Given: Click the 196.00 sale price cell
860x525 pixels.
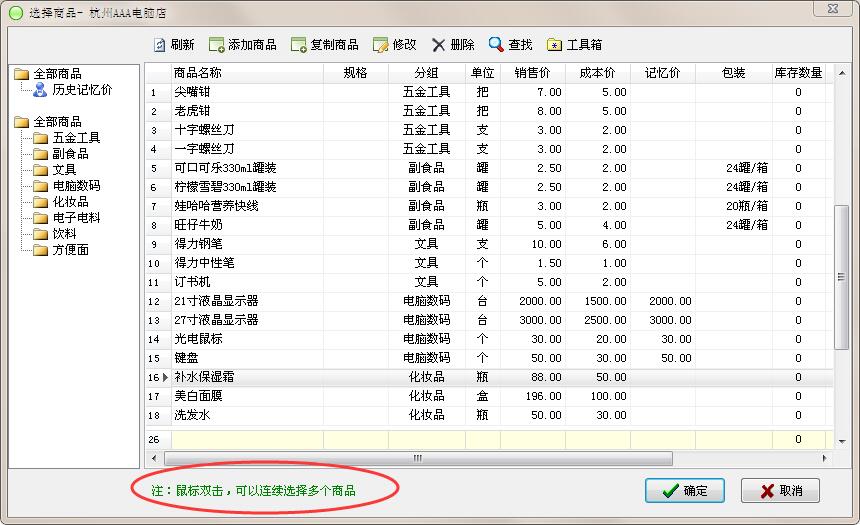Looking at the screenshot, I should pos(533,396).
